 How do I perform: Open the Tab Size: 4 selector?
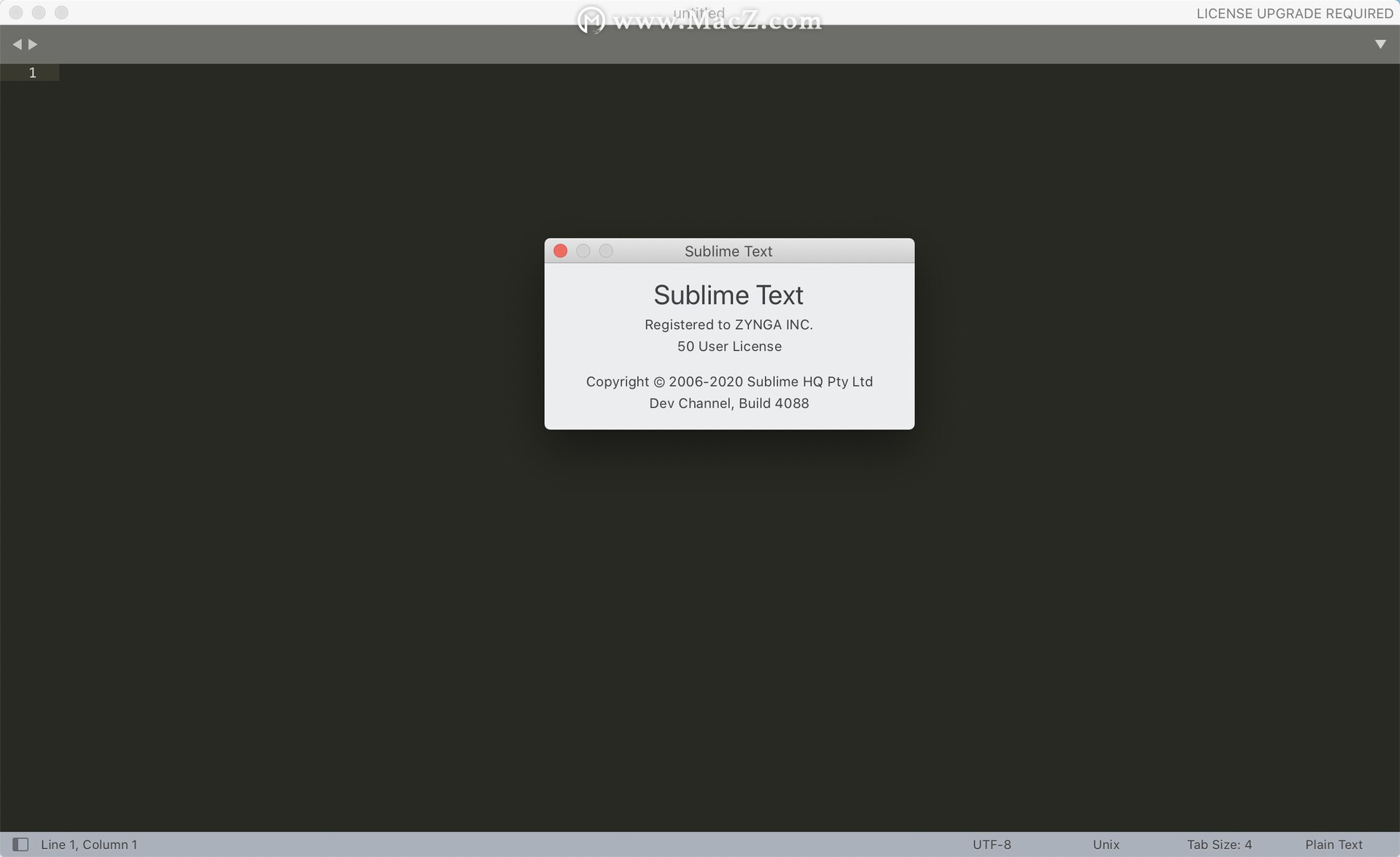click(1219, 844)
